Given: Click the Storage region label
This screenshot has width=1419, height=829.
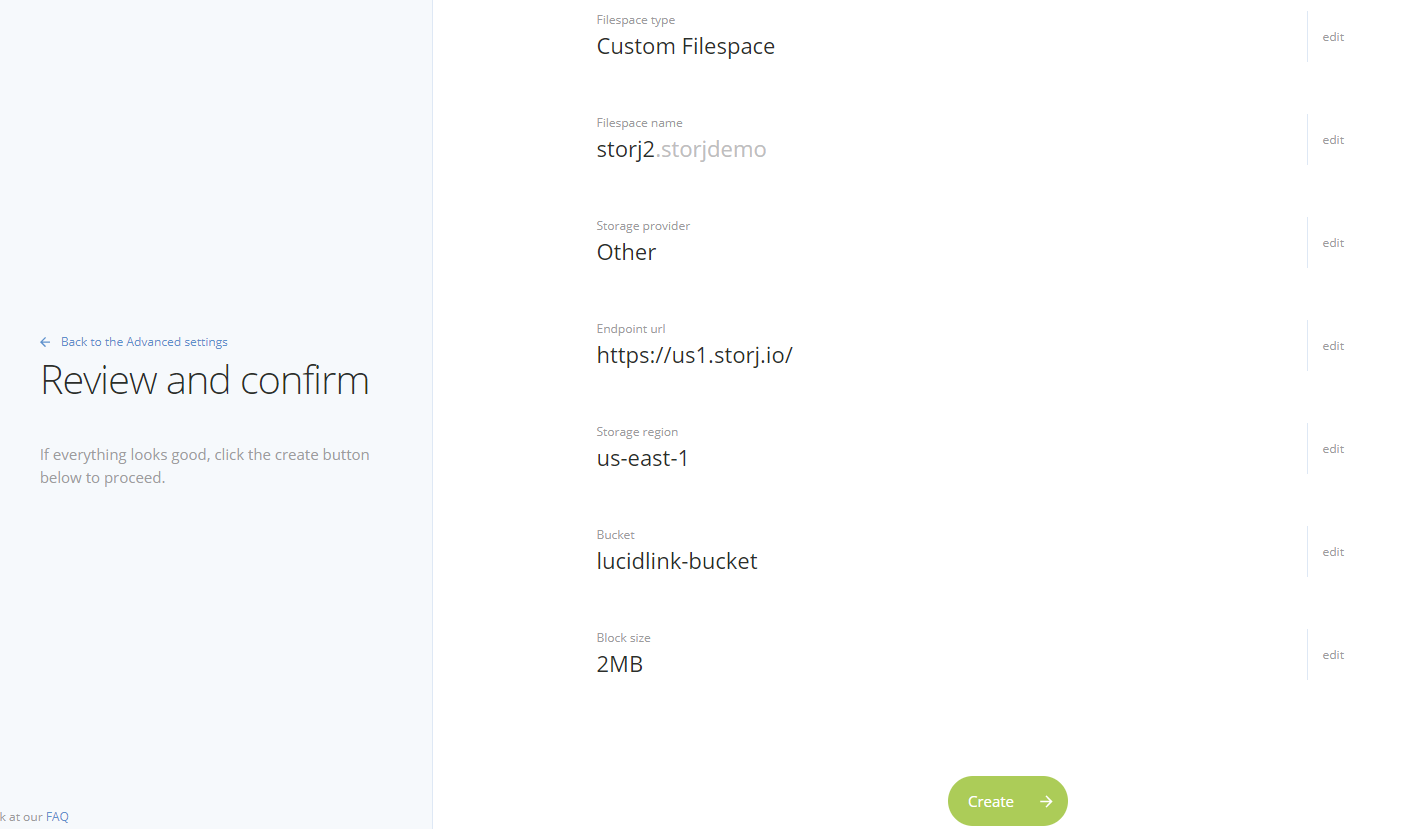Looking at the screenshot, I should (x=637, y=432).
